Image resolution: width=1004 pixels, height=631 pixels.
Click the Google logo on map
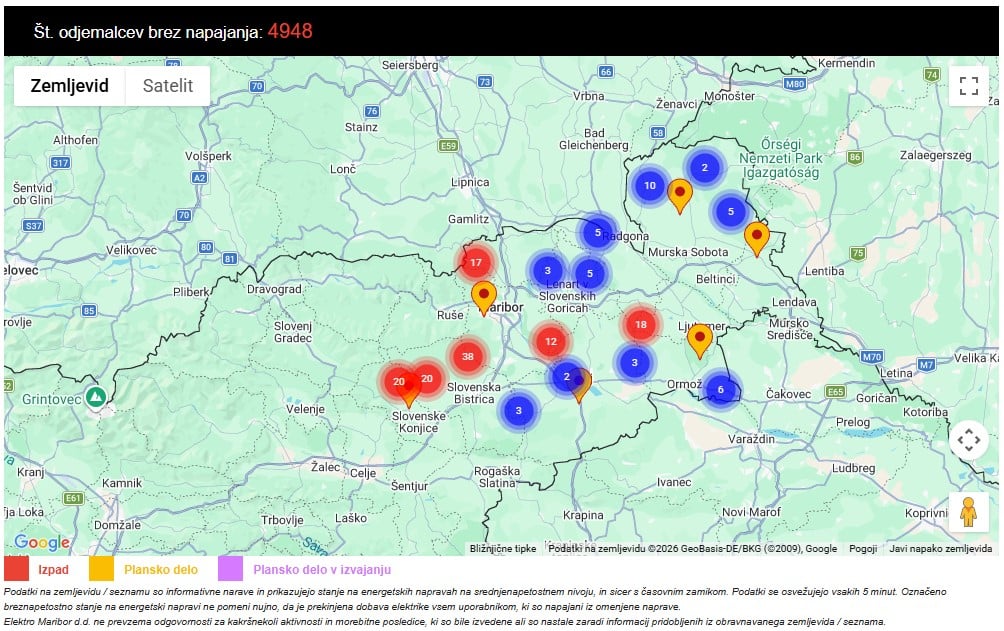42,542
